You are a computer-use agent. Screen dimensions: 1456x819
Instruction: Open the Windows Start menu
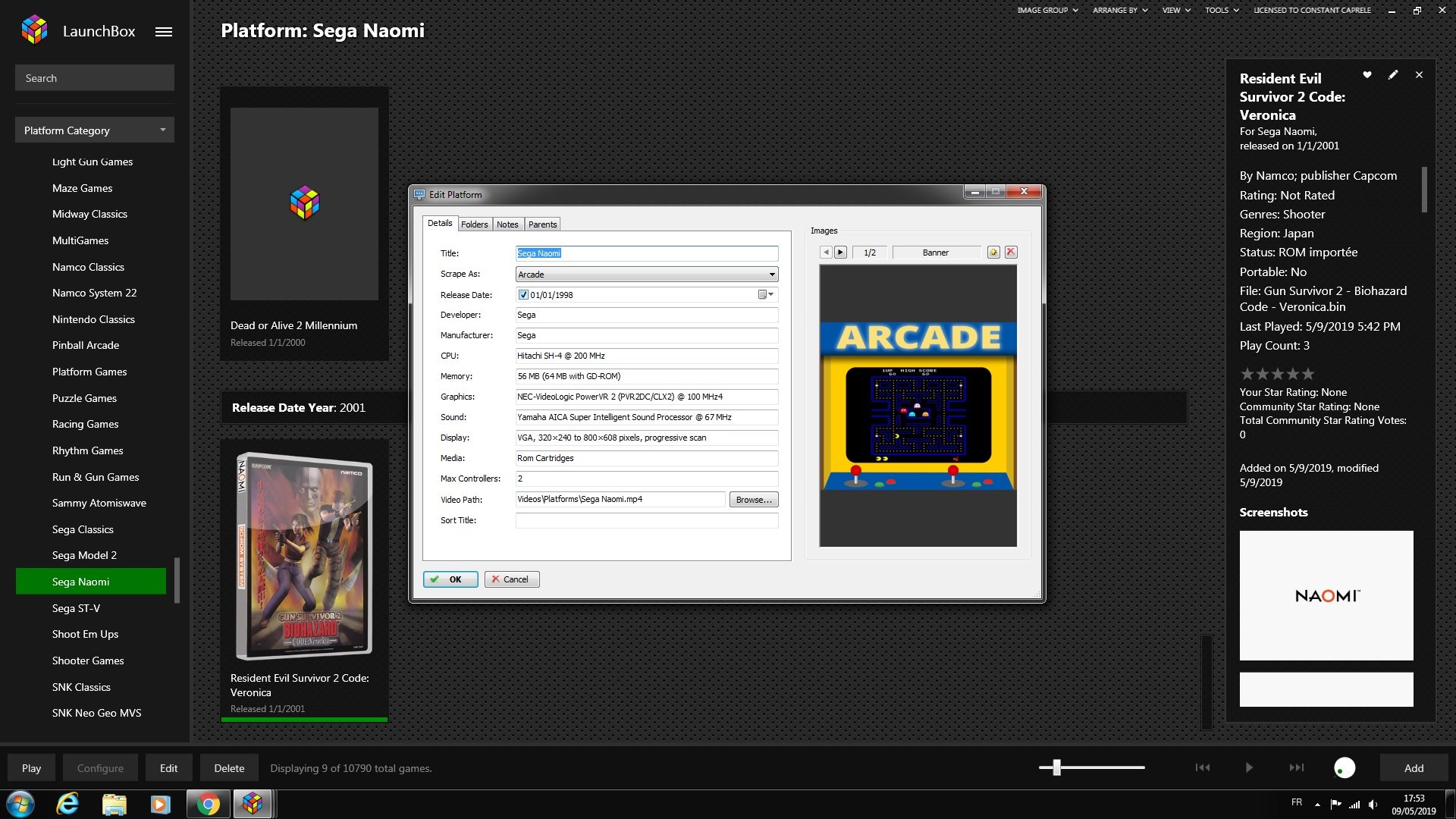[20, 804]
